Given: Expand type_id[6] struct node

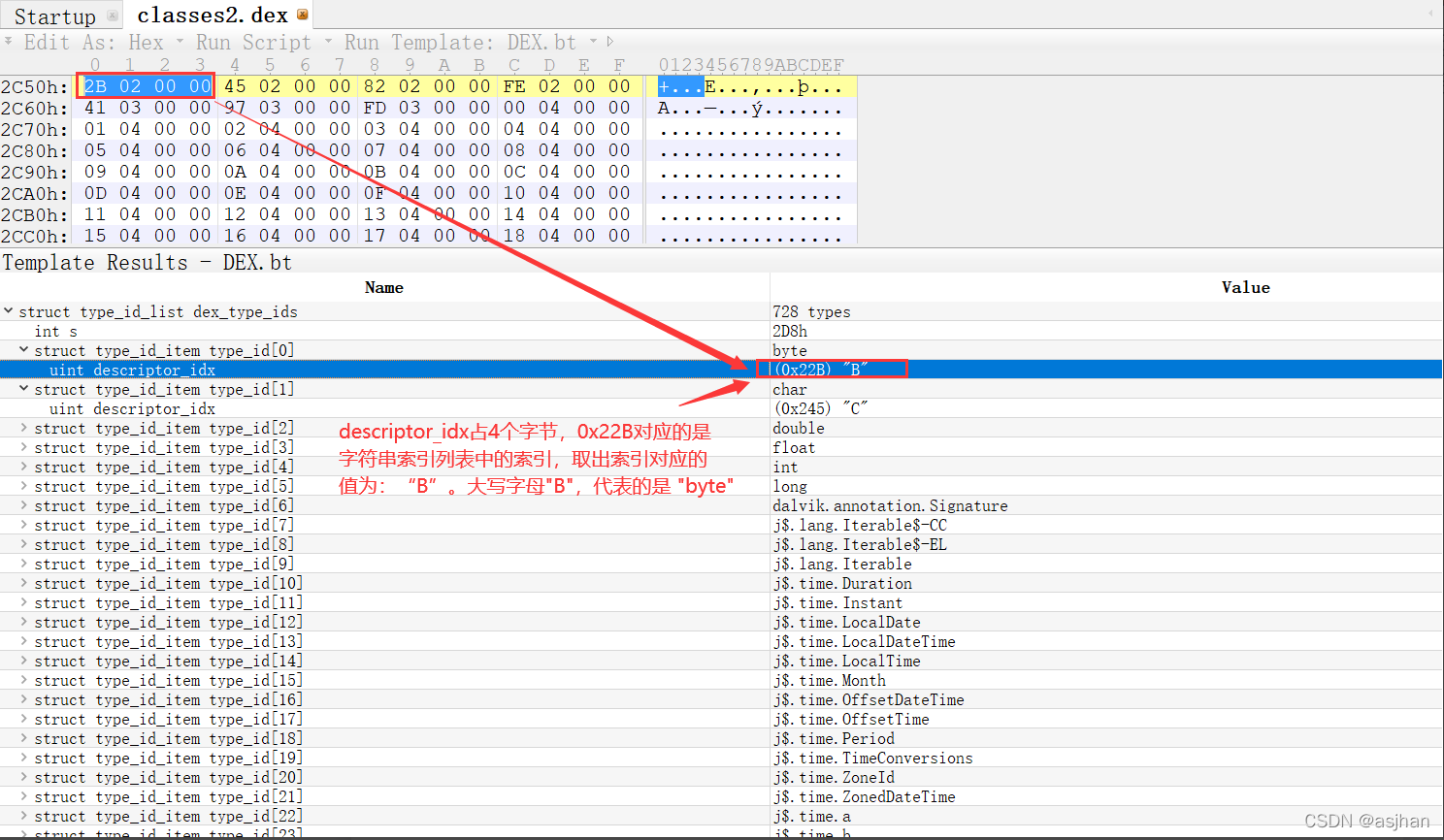Looking at the screenshot, I should pos(24,505).
